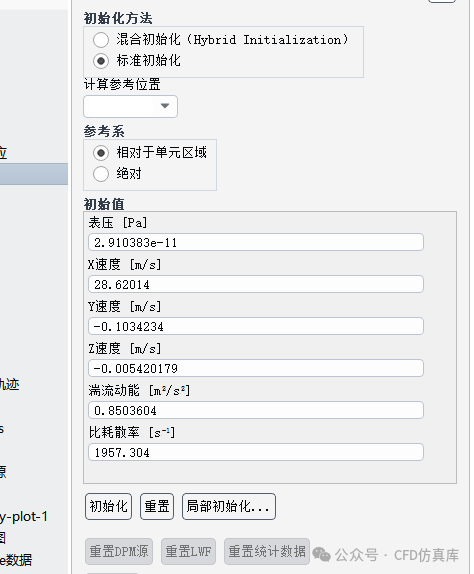Screen dimensions: 474x574
Task: Open the 计算参考位置 dropdown
Action: [130, 106]
